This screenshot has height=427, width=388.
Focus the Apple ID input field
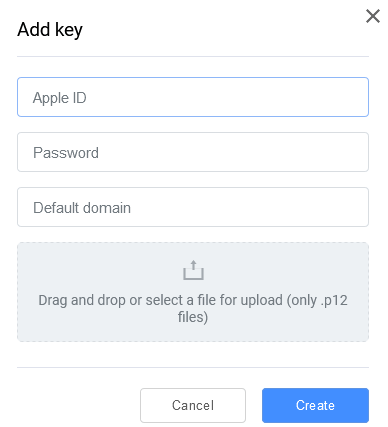[193, 97]
